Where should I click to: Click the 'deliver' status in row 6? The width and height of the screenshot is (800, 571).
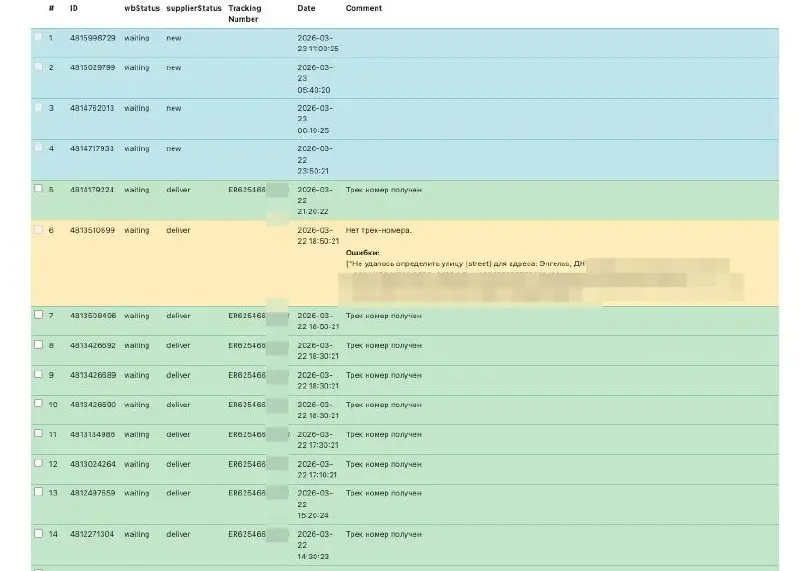pyautogui.click(x=178, y=230)
